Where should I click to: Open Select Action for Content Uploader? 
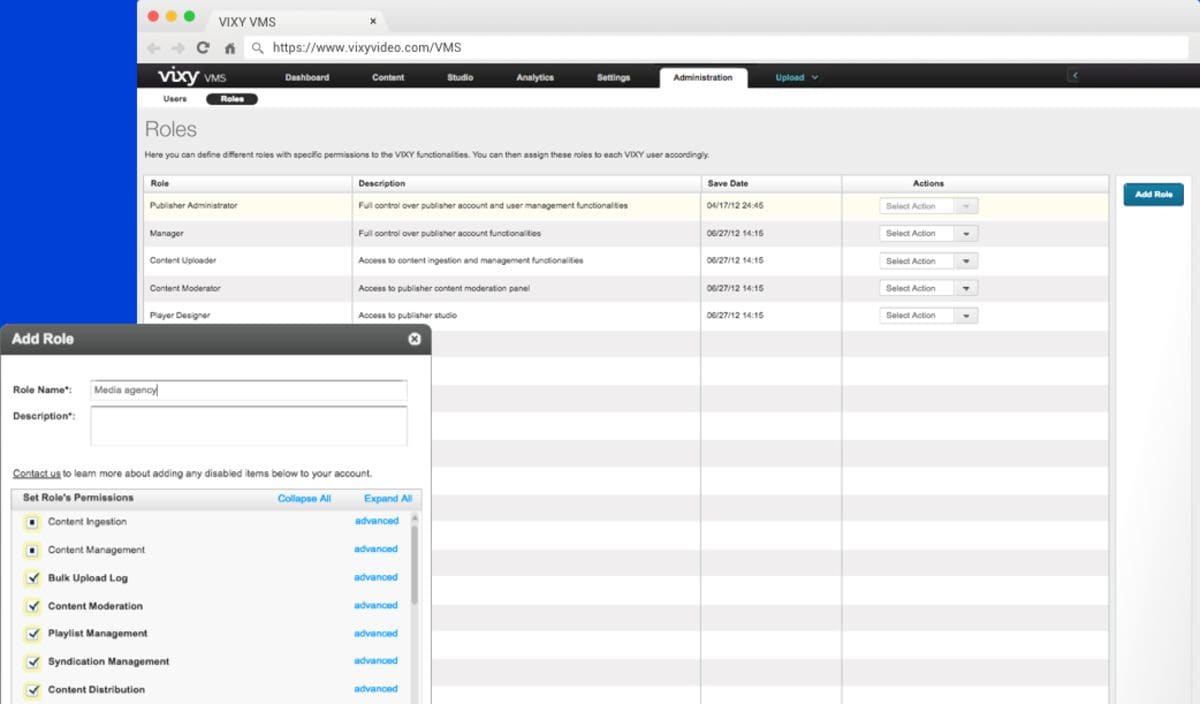point(928,261)
